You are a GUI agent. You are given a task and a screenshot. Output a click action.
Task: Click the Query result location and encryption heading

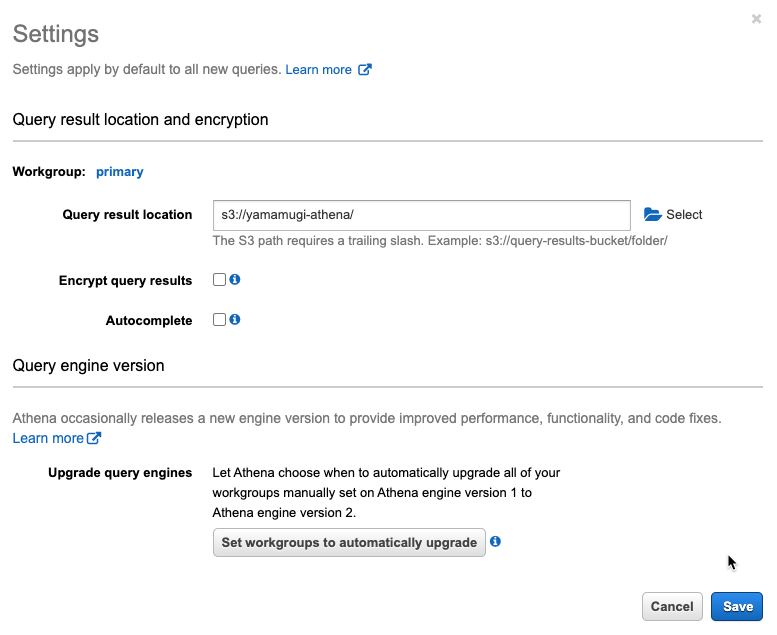tap(140, 119)
